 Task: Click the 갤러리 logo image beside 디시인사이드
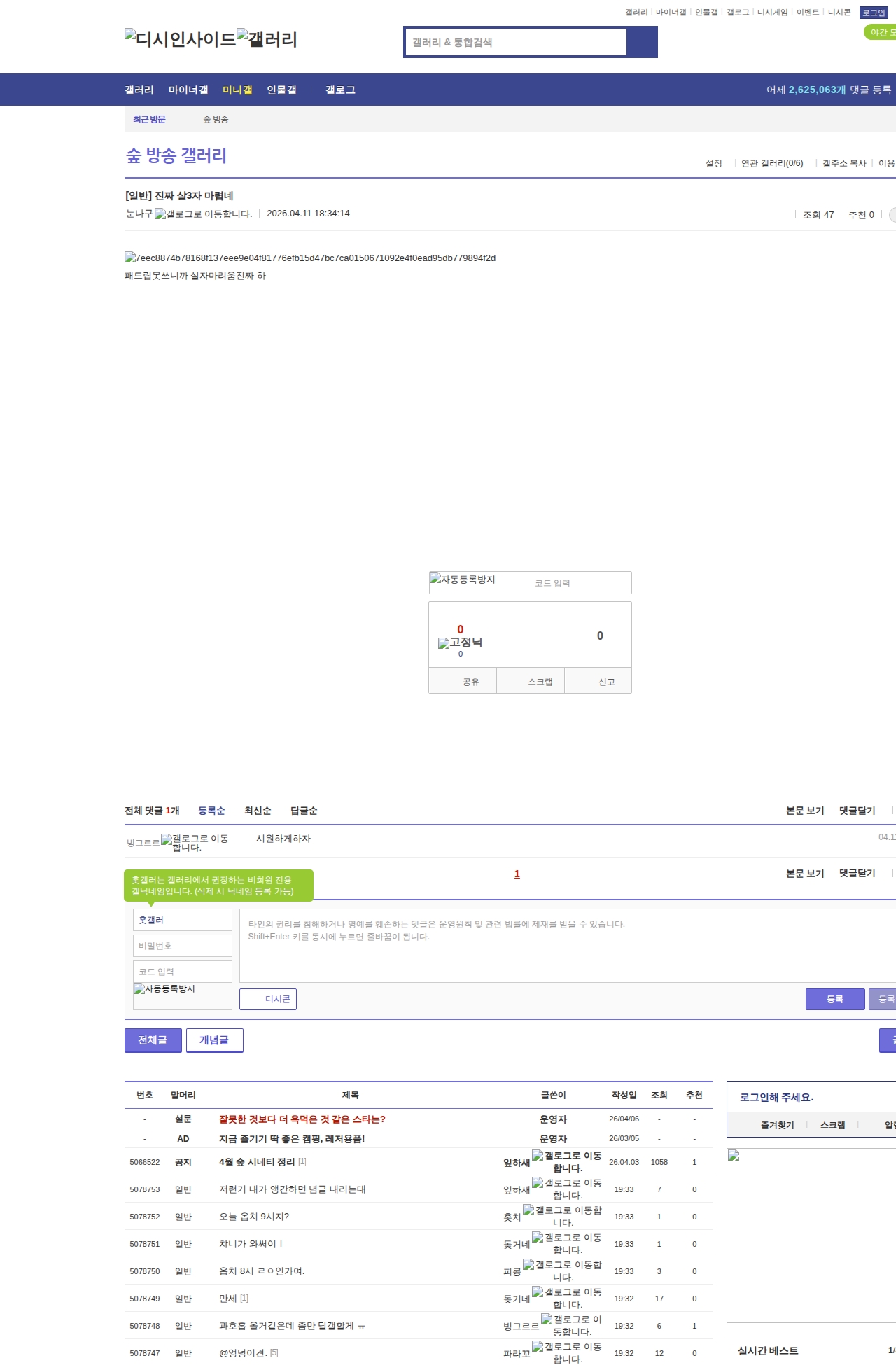pos(267,38)
